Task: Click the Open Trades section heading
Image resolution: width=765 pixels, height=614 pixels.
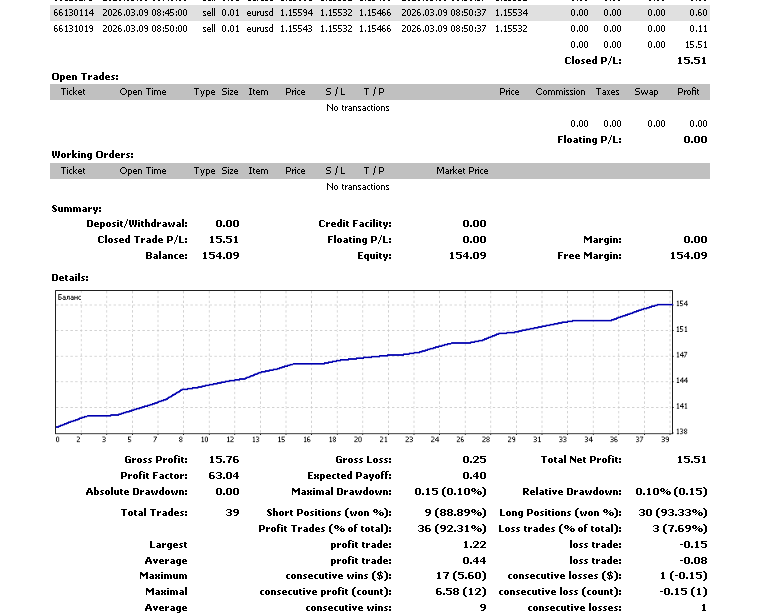Action: point(85,76)
